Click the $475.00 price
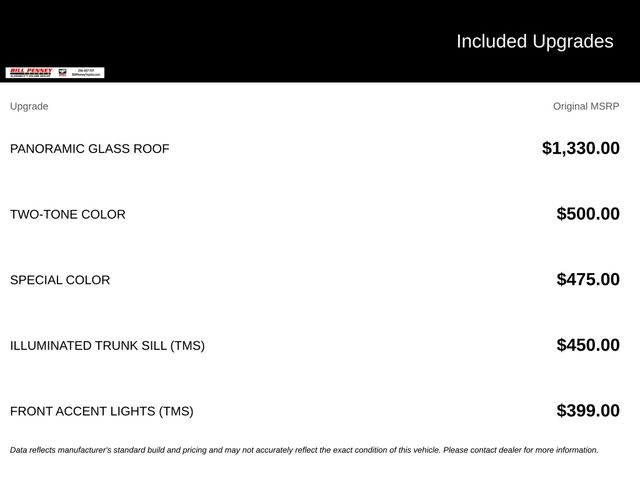640x480 pixels. tap(588, 280)
